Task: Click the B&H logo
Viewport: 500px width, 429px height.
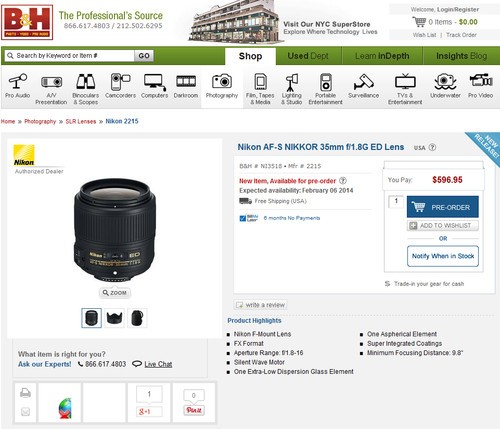Action: tap(27, 22)
